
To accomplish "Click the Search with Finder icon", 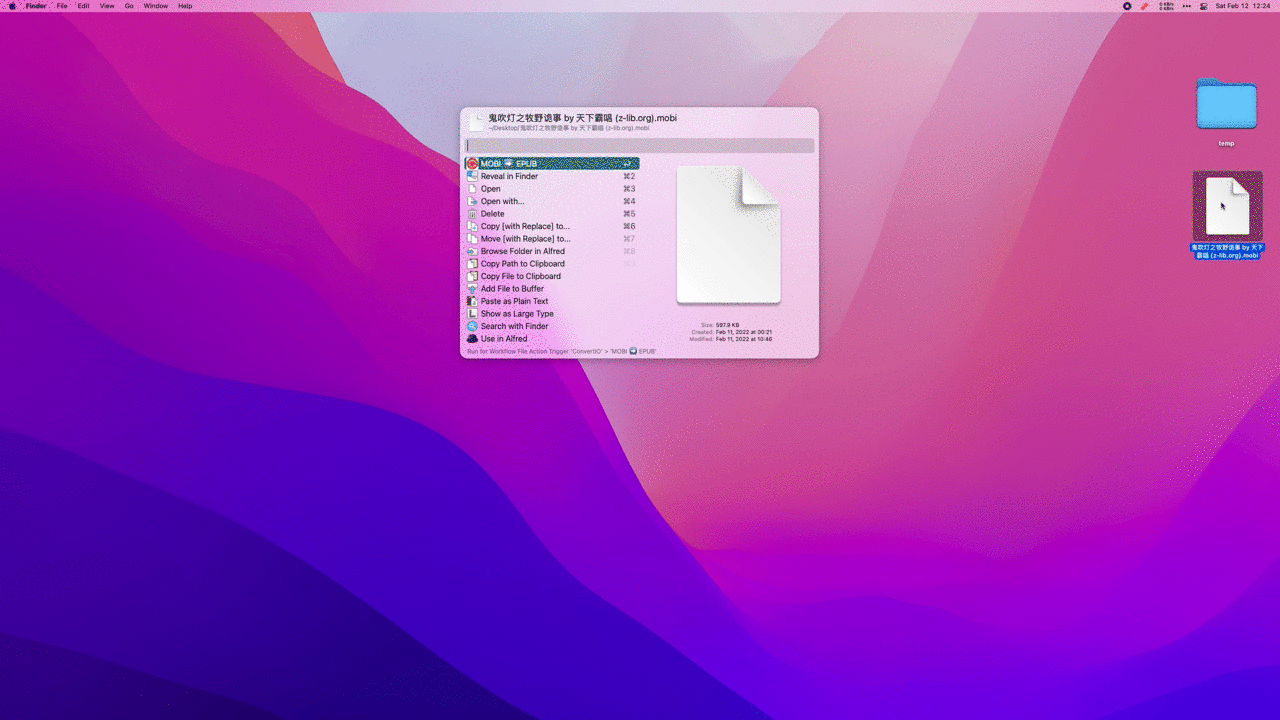I will click(x=472, y=326).
